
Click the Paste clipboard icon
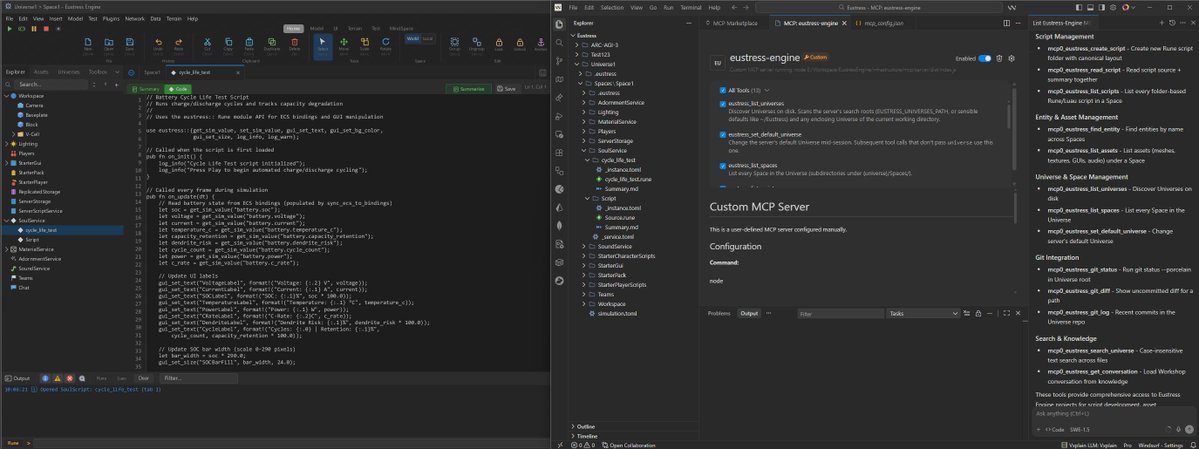point(249,44)
